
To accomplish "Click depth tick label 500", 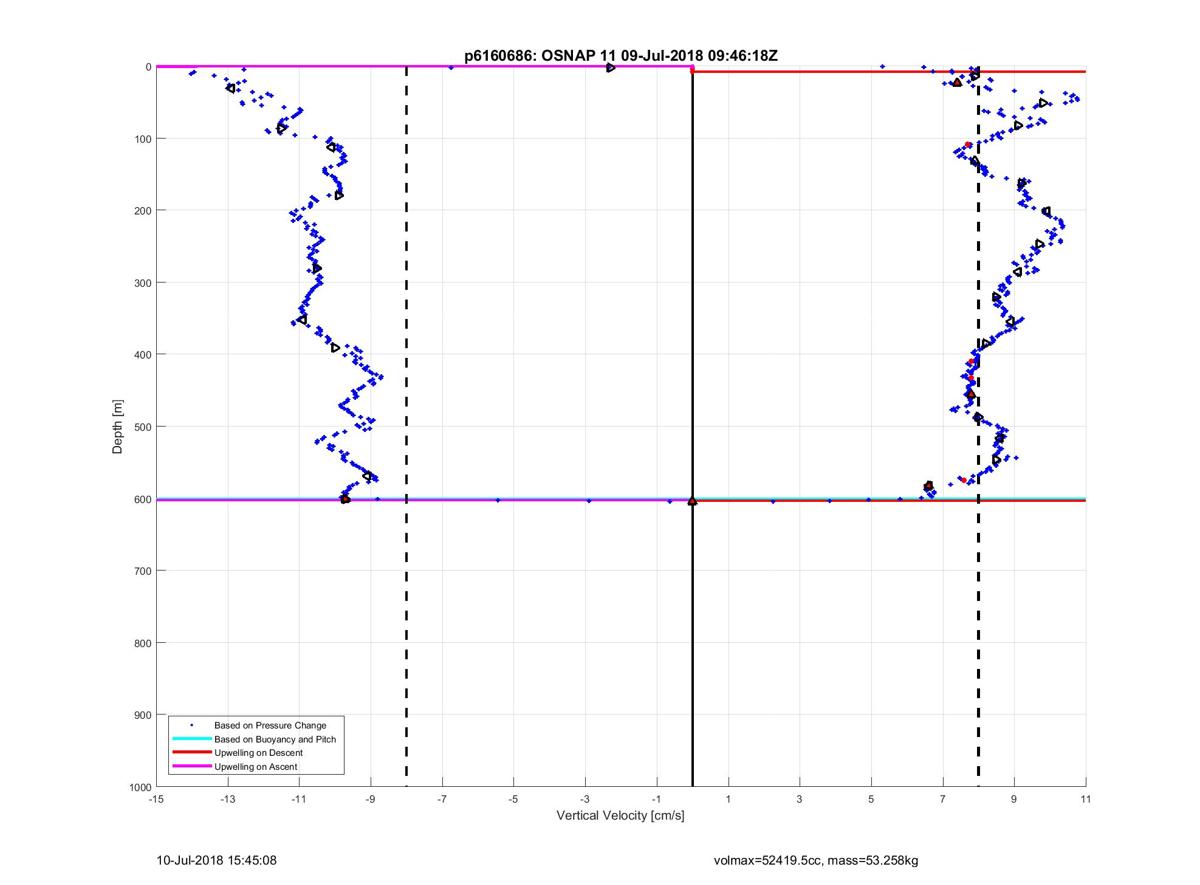I will coord(141,427).
